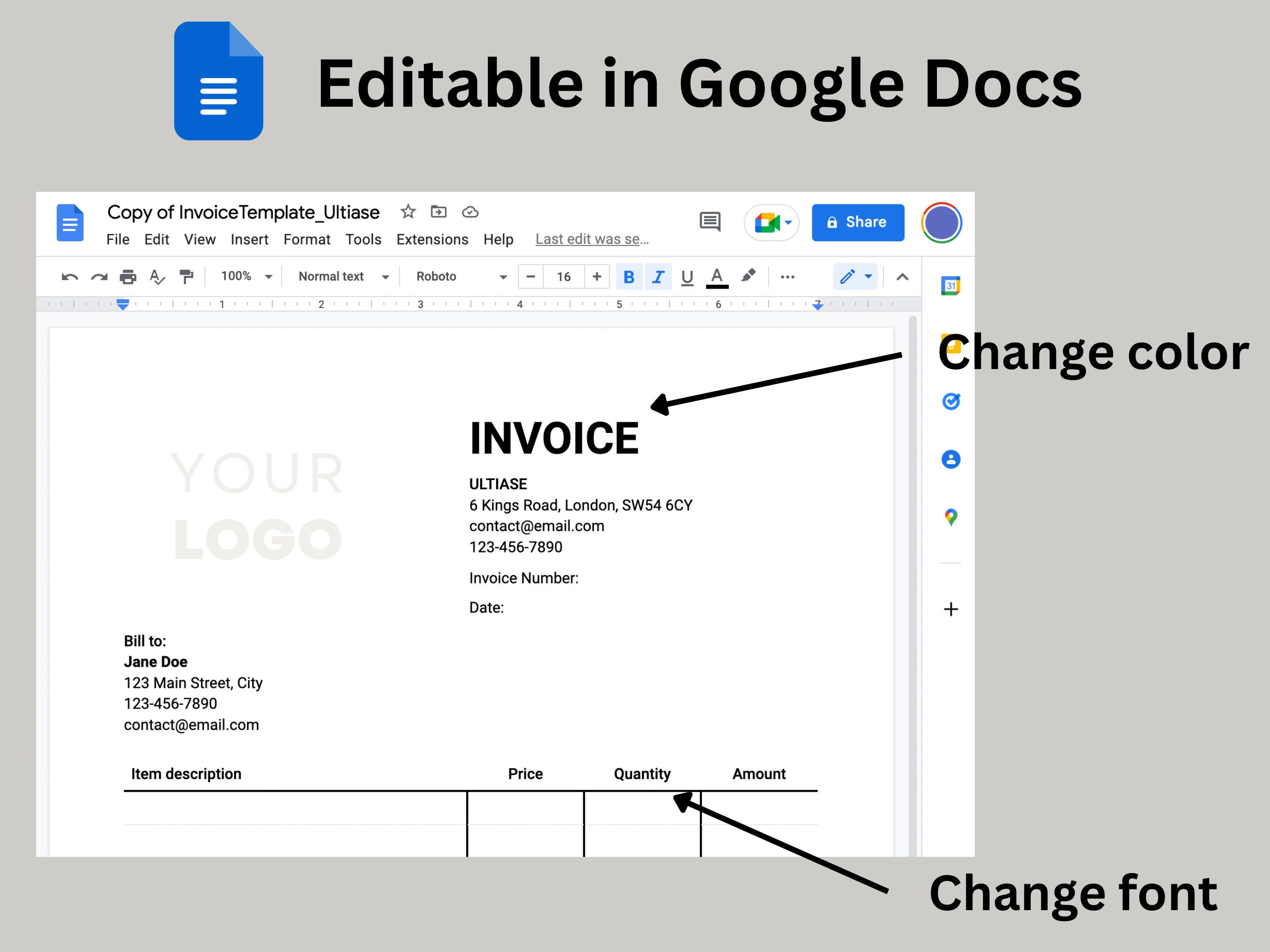The image size is (1270, 952).
Task: Open Google Maps in the side panel
Action: pyautogui.click(x=951, y=517)
